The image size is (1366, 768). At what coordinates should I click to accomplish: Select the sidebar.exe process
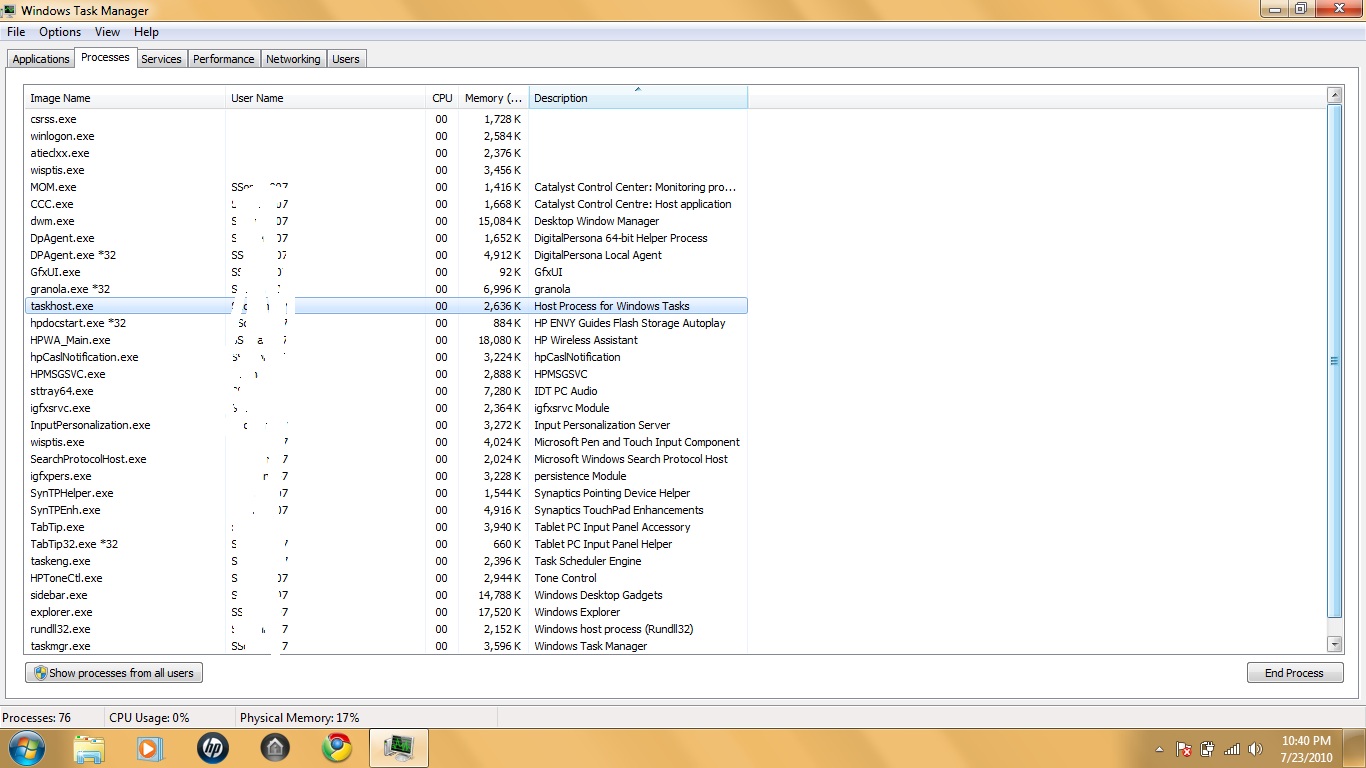pyautogui.click(x=386, y=595)
